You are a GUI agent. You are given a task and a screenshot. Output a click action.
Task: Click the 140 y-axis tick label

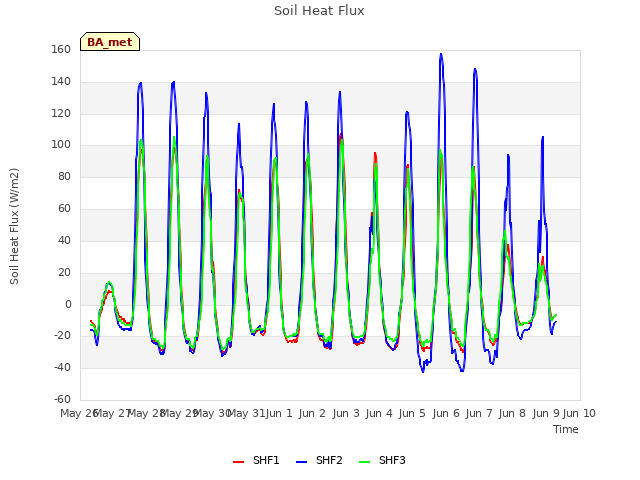(x=61, y=82)
